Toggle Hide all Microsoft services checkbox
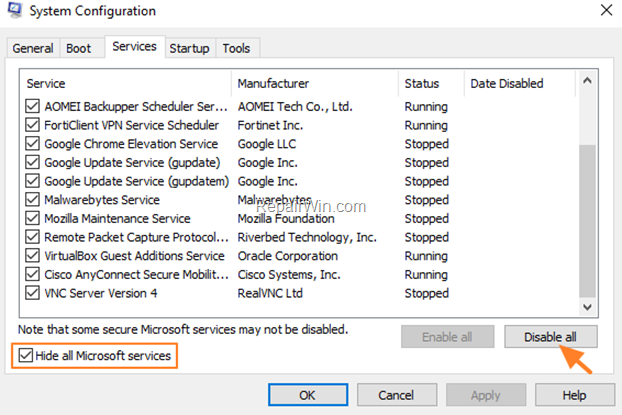This screenshot has height=415, width=622. tap(26, 355)
